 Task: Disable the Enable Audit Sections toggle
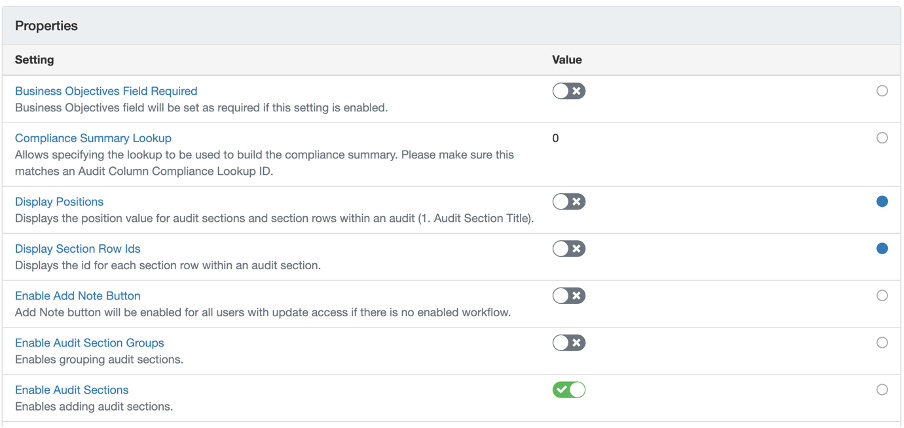click(x=569, y=390)
